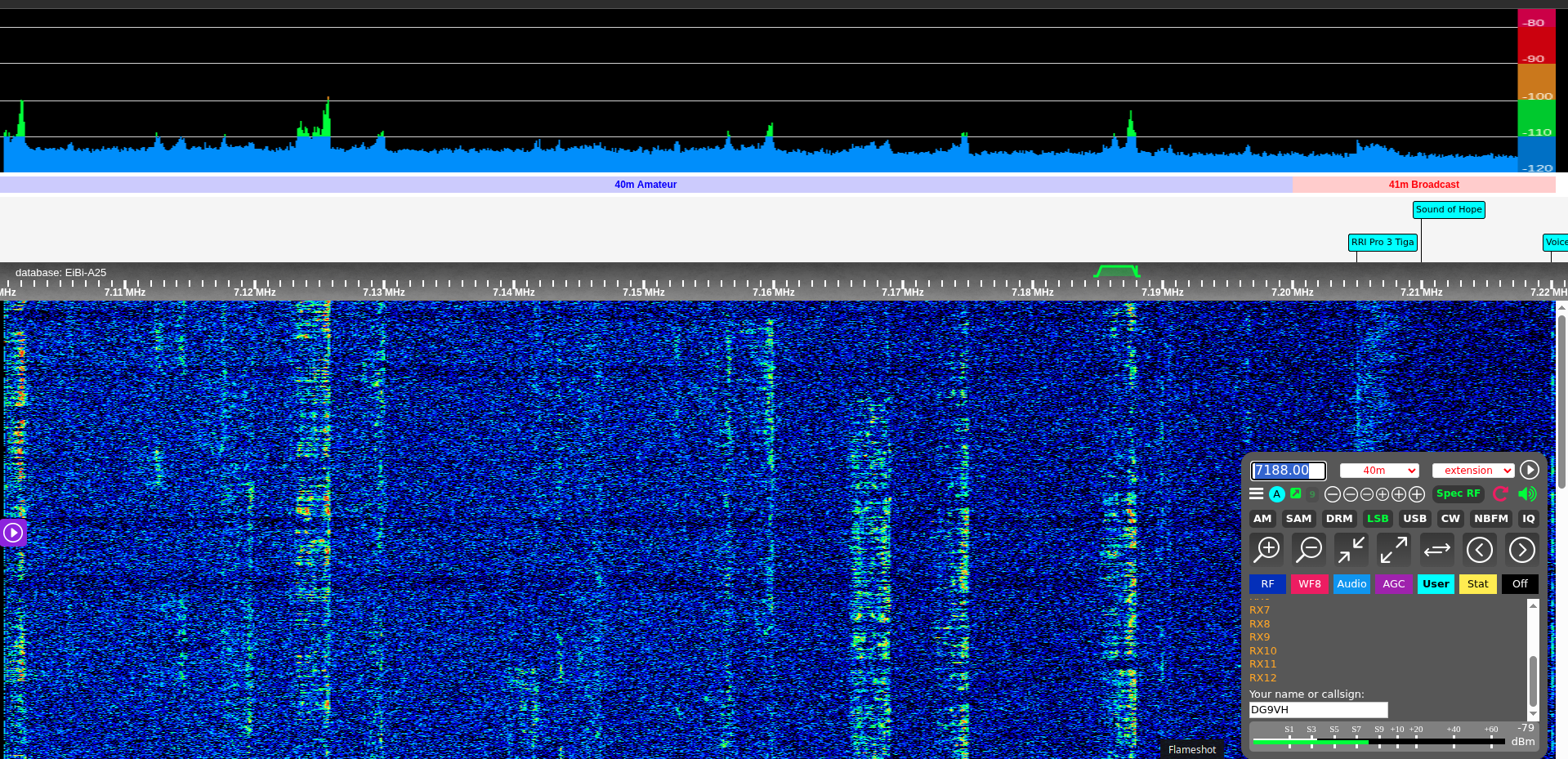Switch to the AGC tab
This screenshot has height=759, width=1568.
(1394, 584)
